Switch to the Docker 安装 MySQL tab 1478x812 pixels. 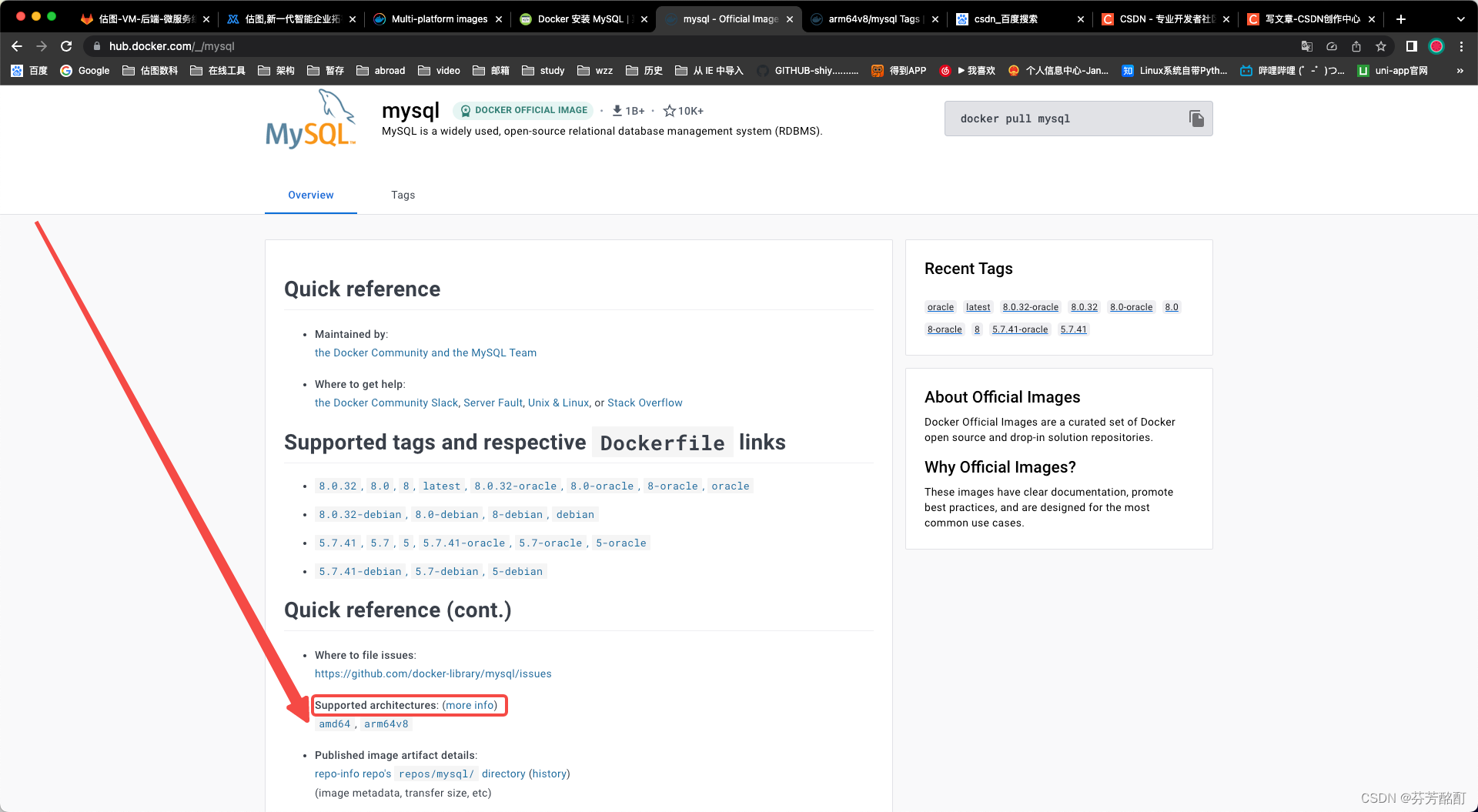tap(583, 19)
